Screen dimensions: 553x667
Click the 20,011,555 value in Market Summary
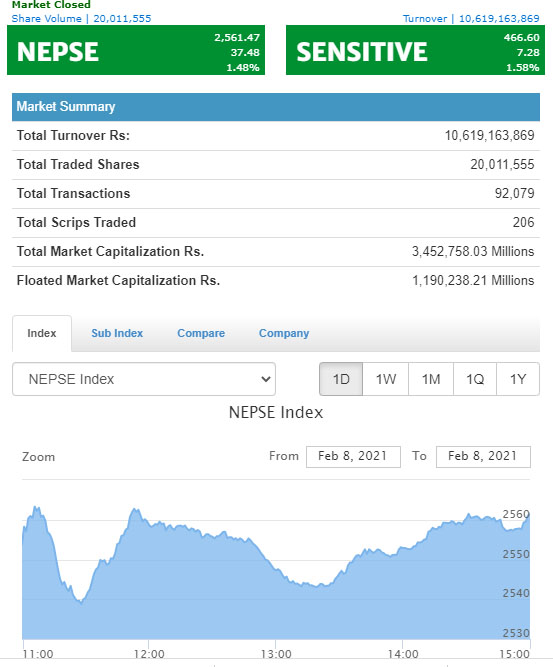[502, 164]
